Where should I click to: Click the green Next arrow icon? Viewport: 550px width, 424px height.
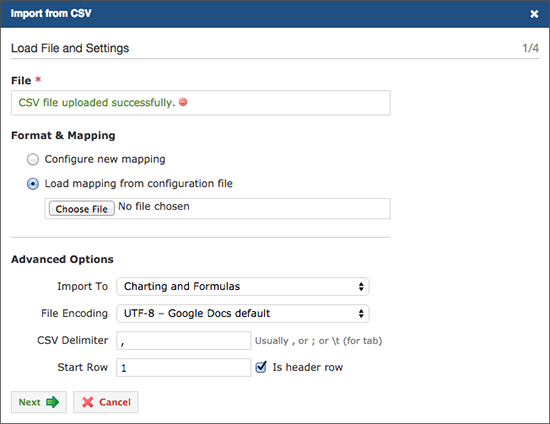[x=53, y=402]
